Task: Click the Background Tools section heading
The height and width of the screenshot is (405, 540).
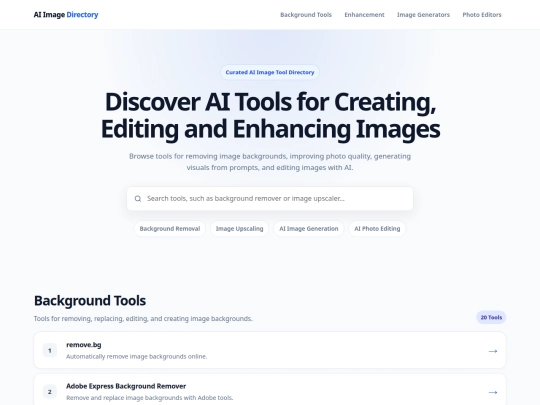Action: pos(90,301)
